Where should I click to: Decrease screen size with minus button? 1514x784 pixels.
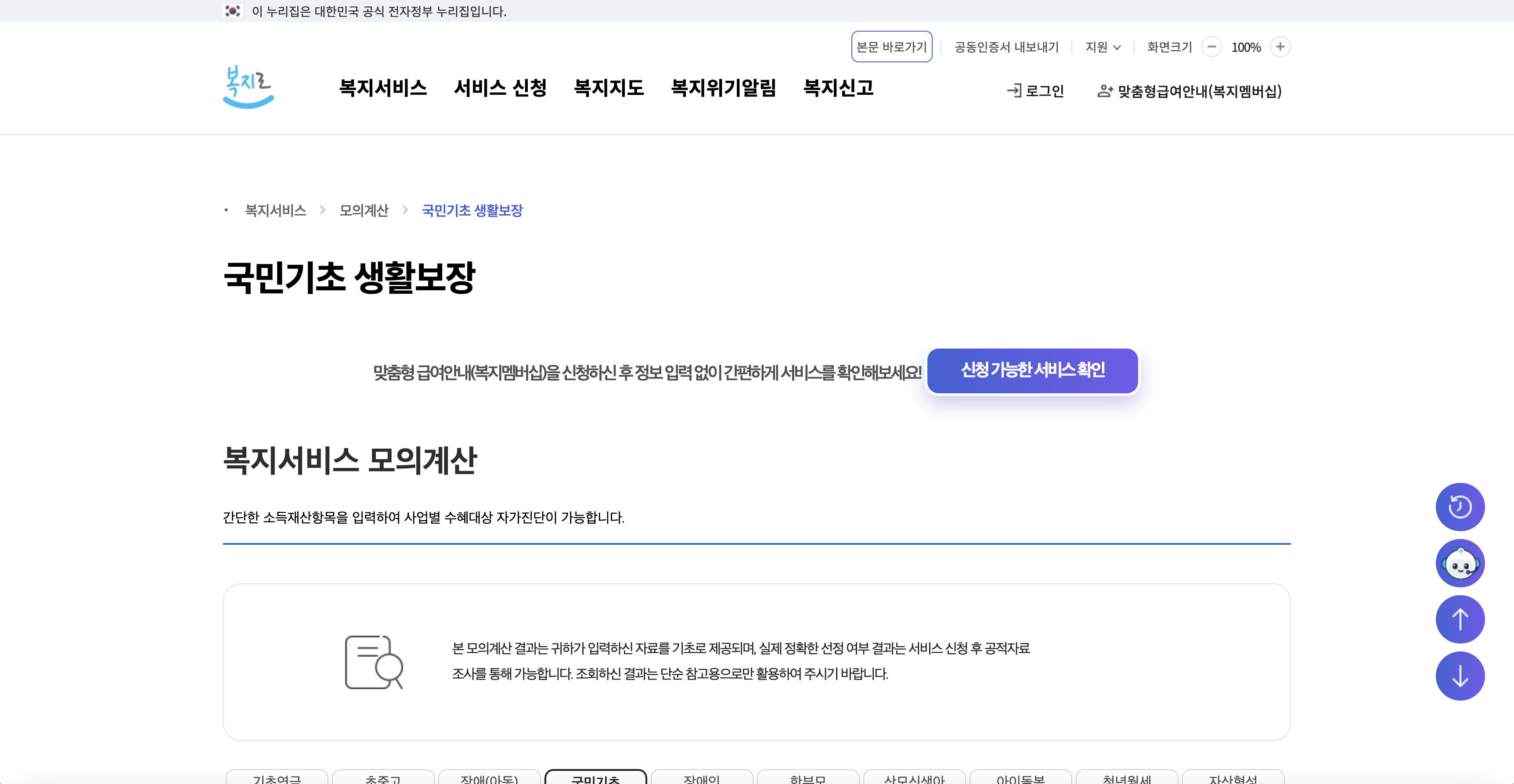[x=1212, y=47]
